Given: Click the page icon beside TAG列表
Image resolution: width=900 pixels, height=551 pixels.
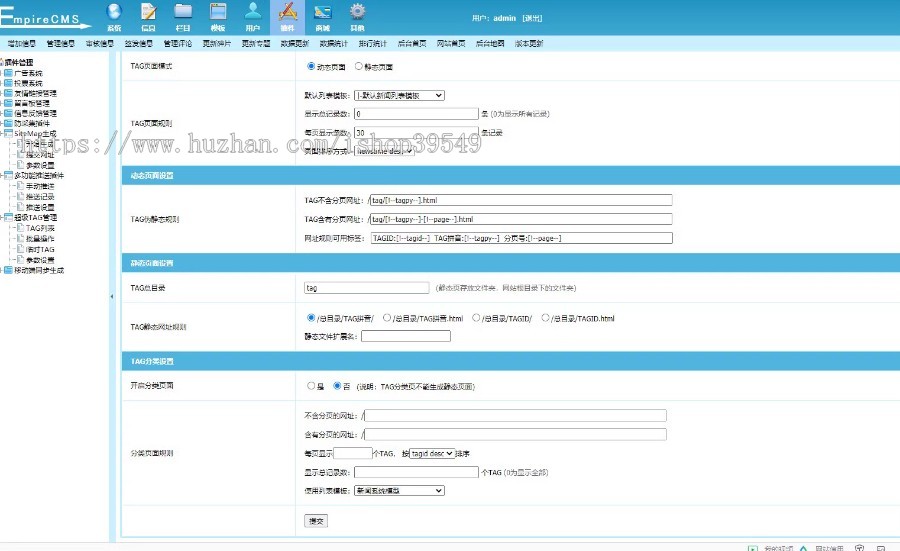Looking at the screenshot, I should pyautogui.click(x=20, y=228).
